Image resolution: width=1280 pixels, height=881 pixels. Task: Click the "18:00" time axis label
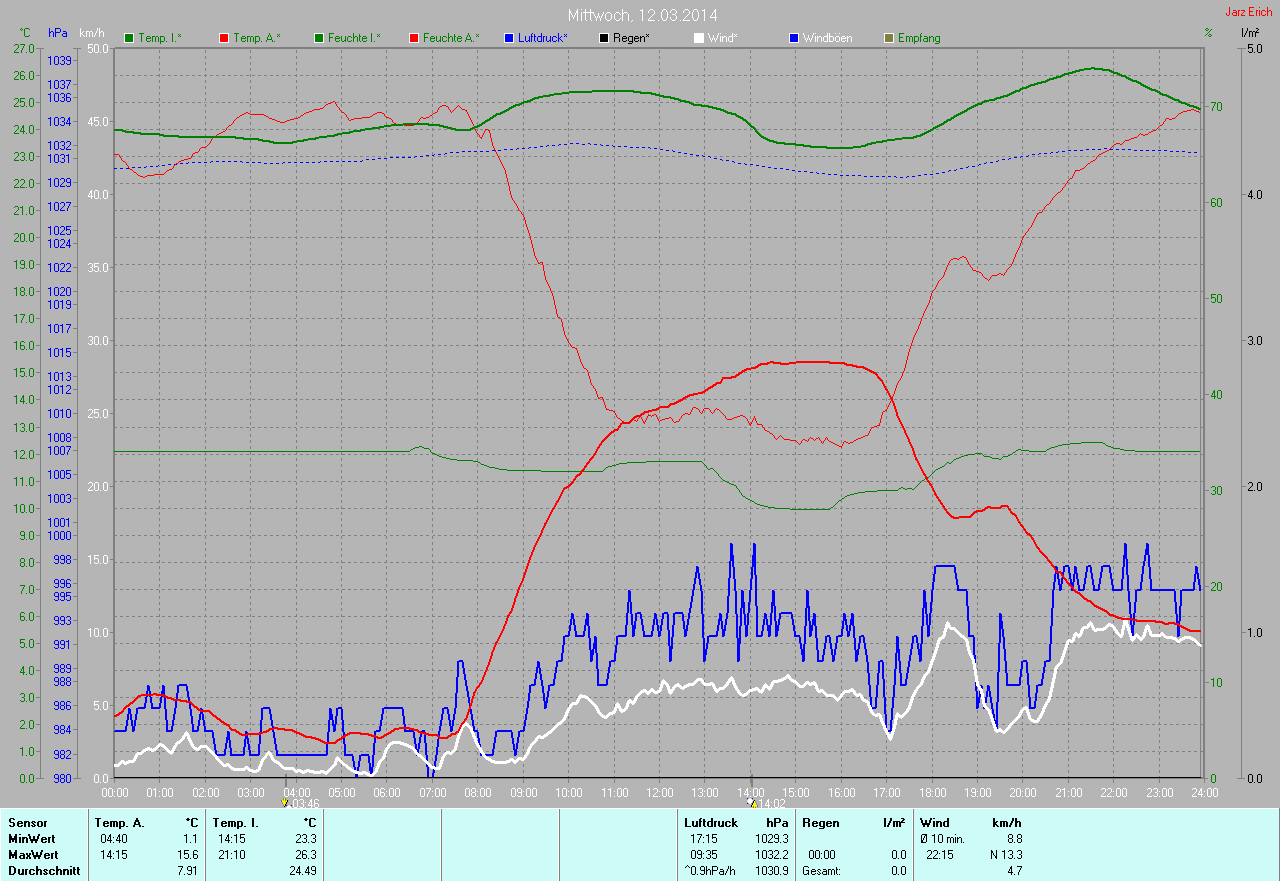tap(931, 792)
